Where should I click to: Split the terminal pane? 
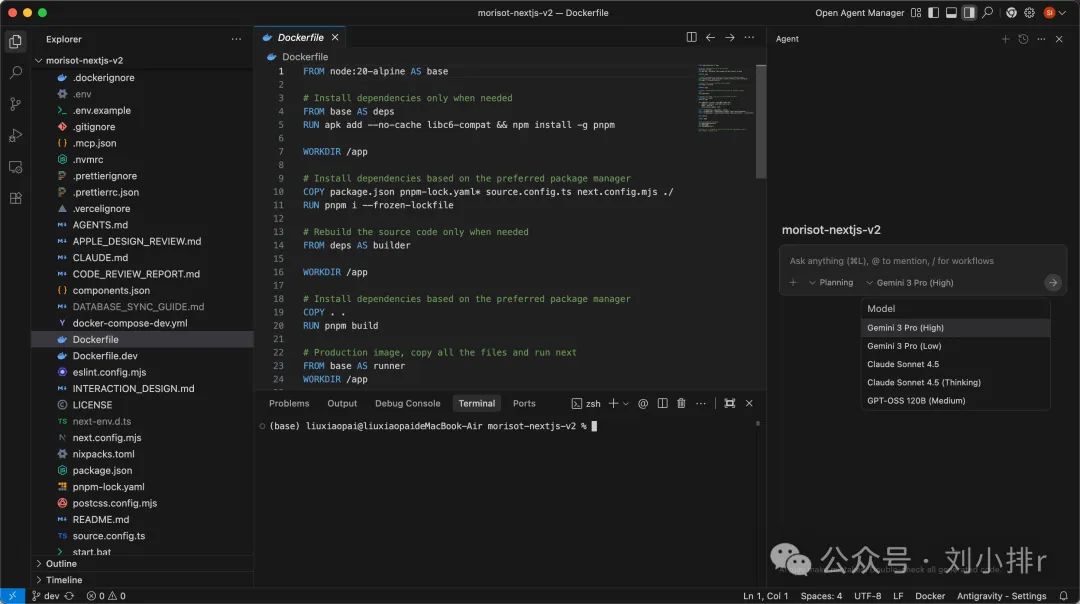663,403
